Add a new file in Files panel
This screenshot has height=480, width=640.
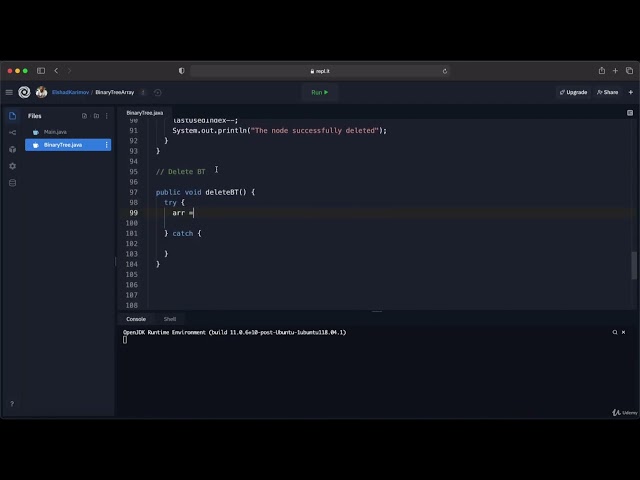pos(84,116)
